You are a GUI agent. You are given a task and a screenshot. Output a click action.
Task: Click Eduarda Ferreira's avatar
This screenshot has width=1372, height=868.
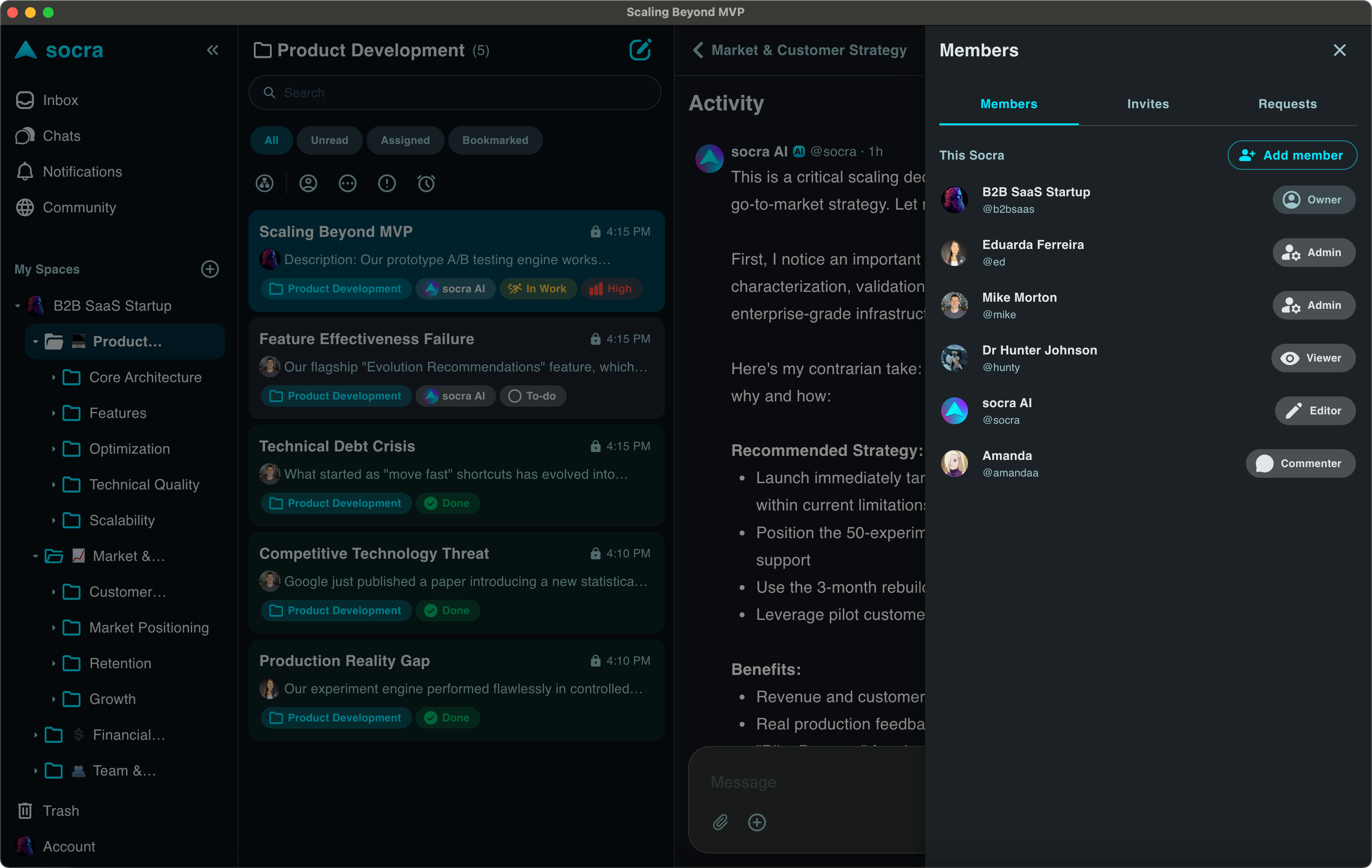coord(954,253)
